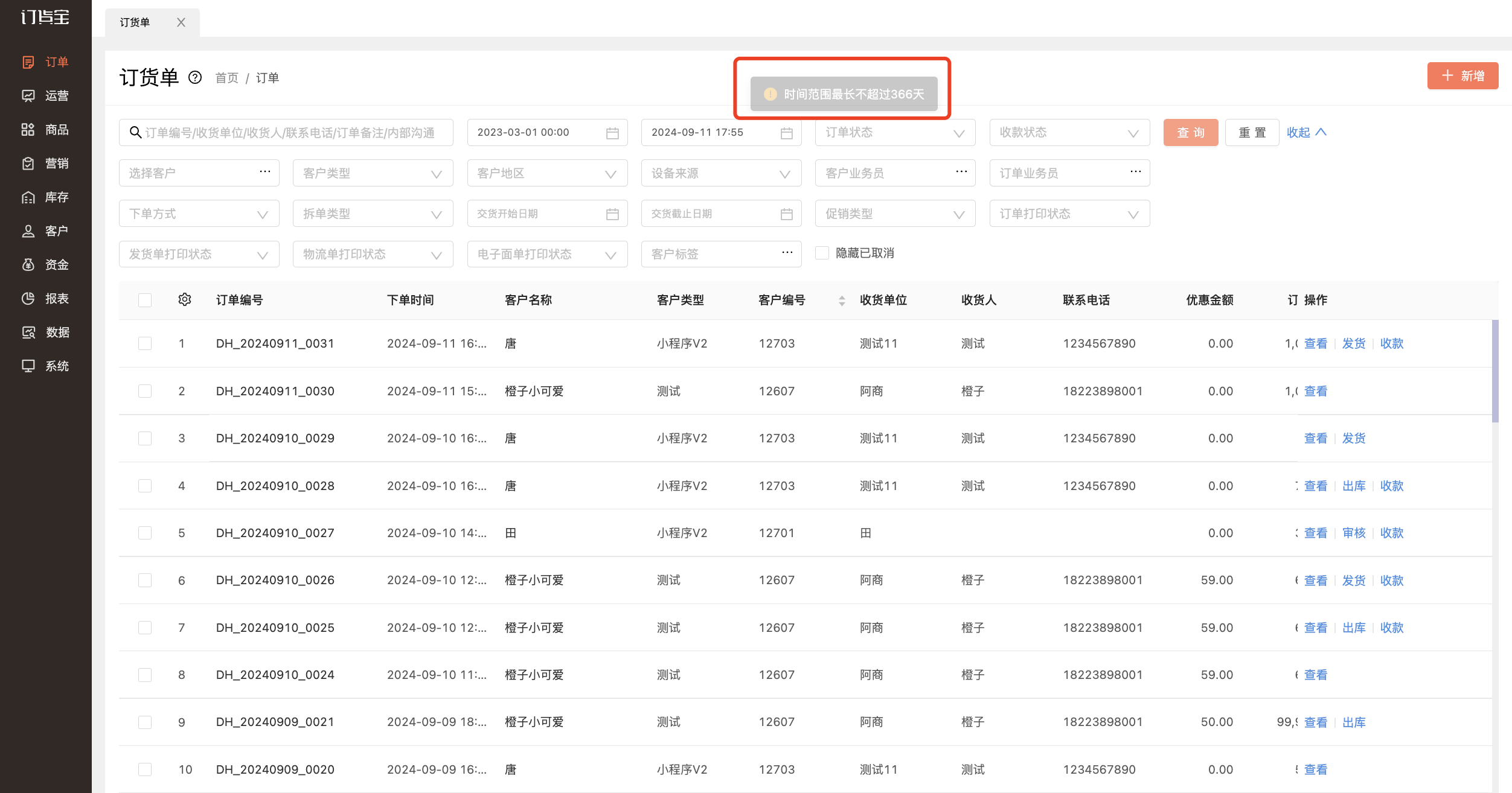Expand the 设备来源 dropdown
This screenshot has width=1512, height=793.
point(721,173)
